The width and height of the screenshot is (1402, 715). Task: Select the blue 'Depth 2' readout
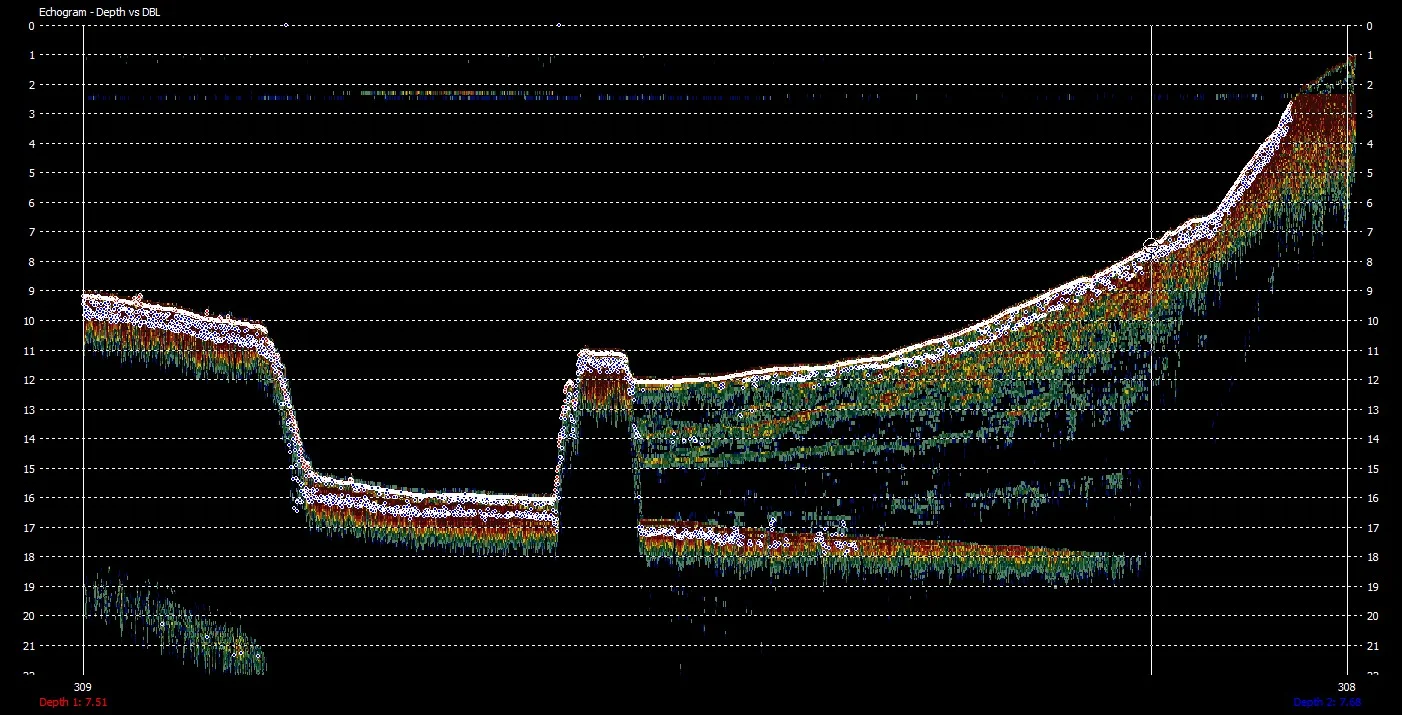click(1327, 703)
